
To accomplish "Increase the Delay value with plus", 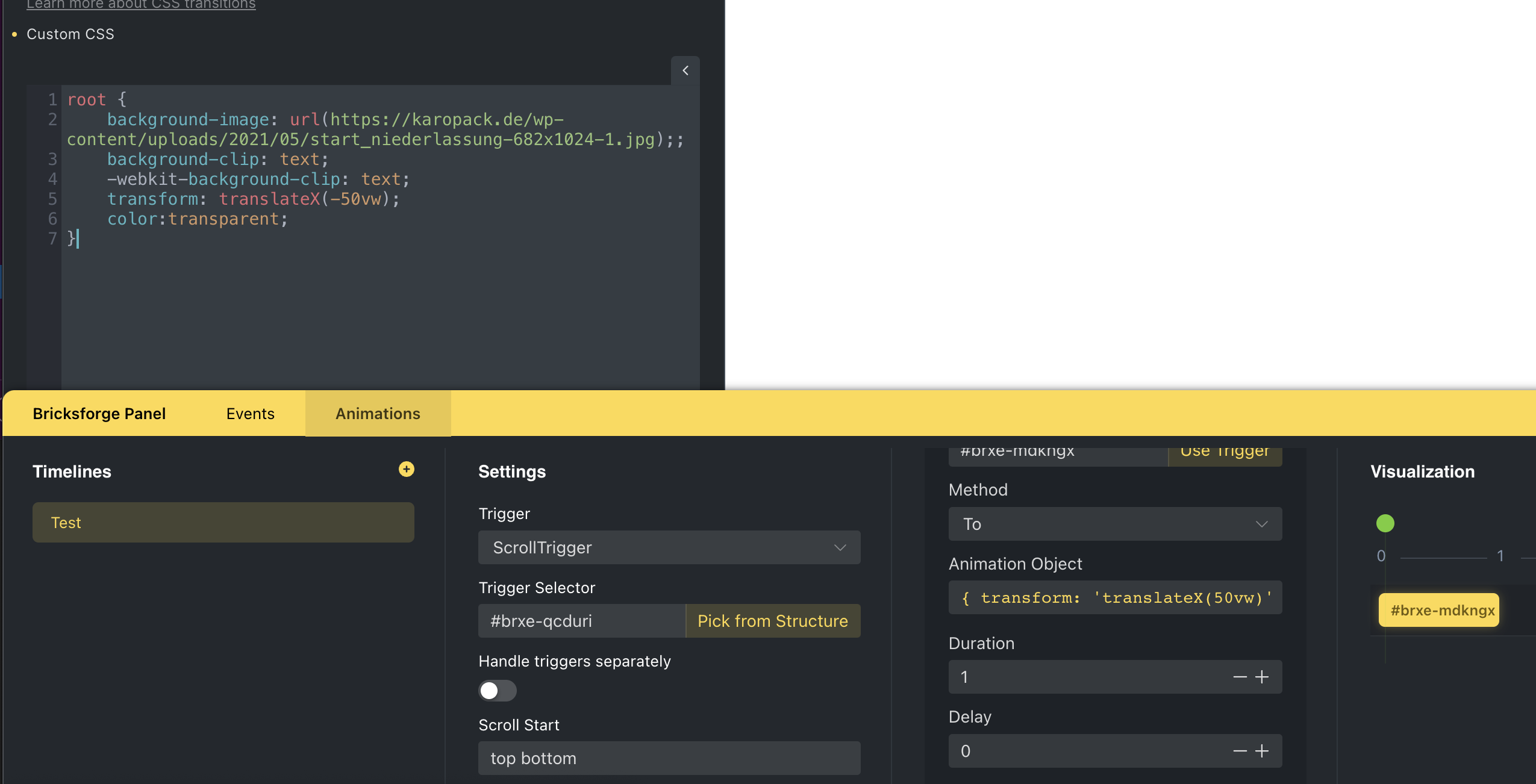I will click(1262, 751).
